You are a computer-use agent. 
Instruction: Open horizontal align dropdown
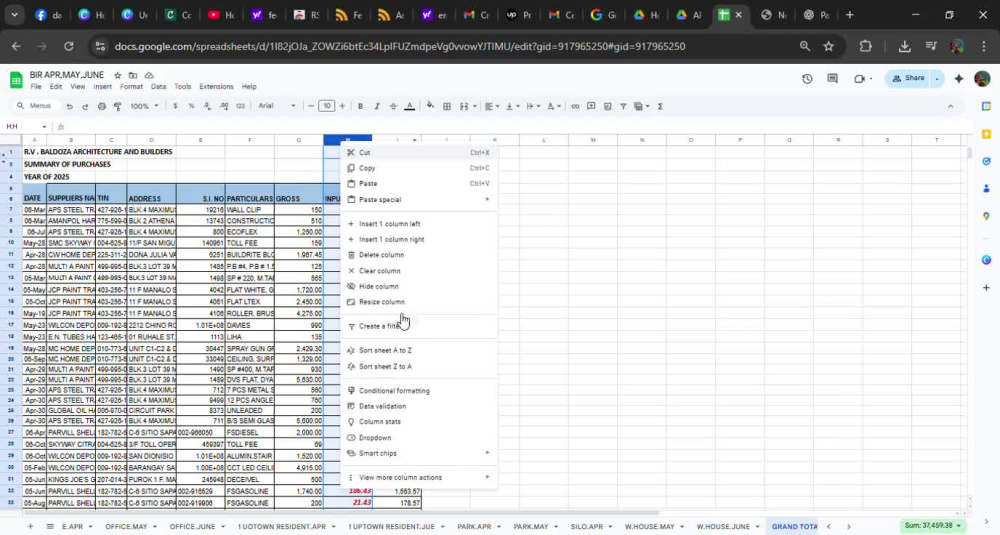coord(492,106)
